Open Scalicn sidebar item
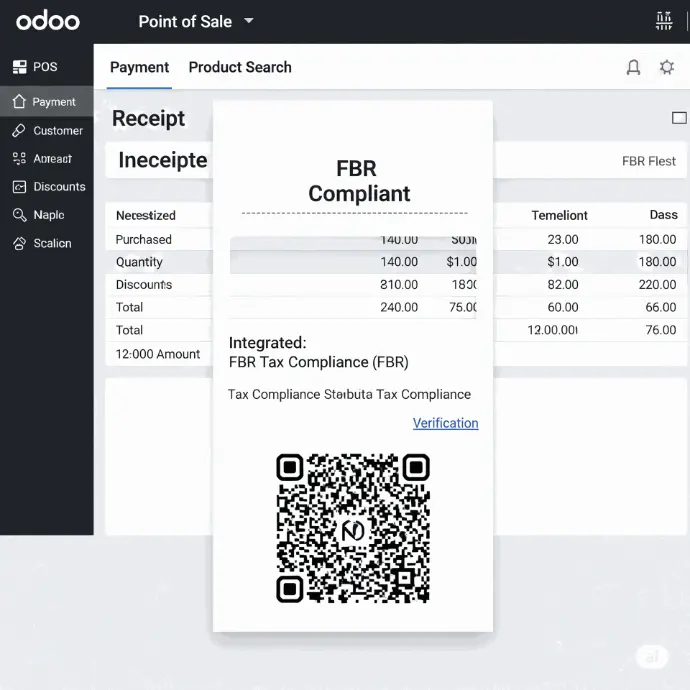Screen dimensions: 690x690 (x=47, y=243)
